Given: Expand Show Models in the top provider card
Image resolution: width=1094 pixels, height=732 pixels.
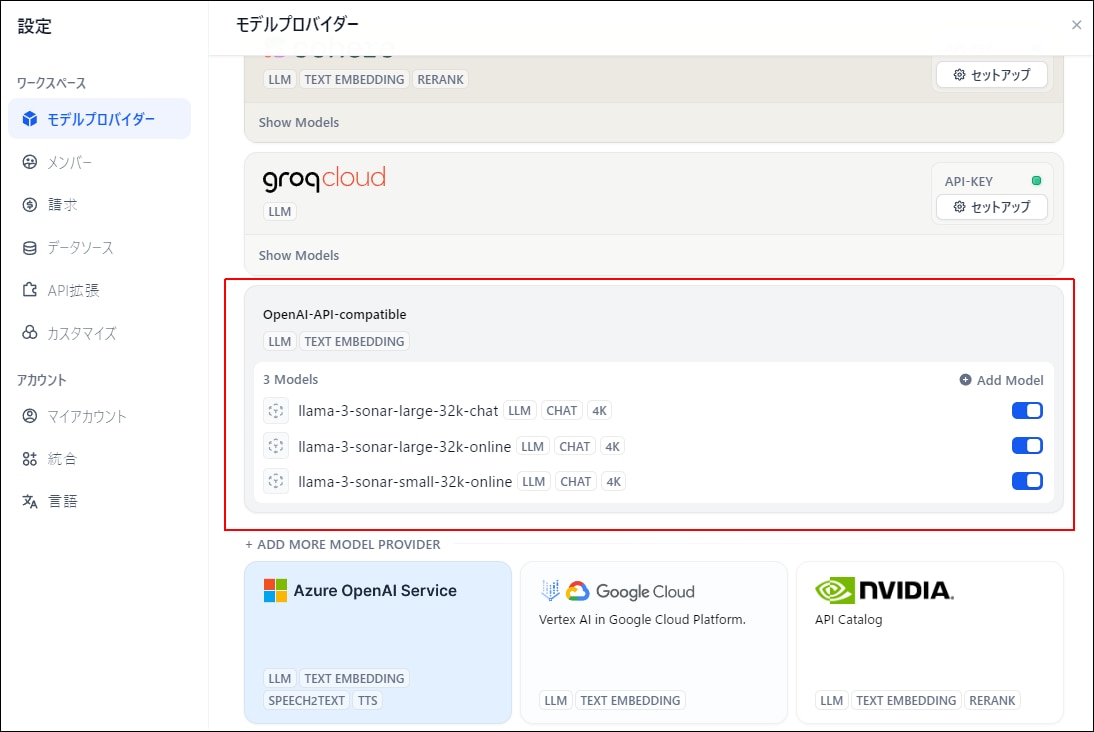Looking at the screenshot, I should coord(299,122).
